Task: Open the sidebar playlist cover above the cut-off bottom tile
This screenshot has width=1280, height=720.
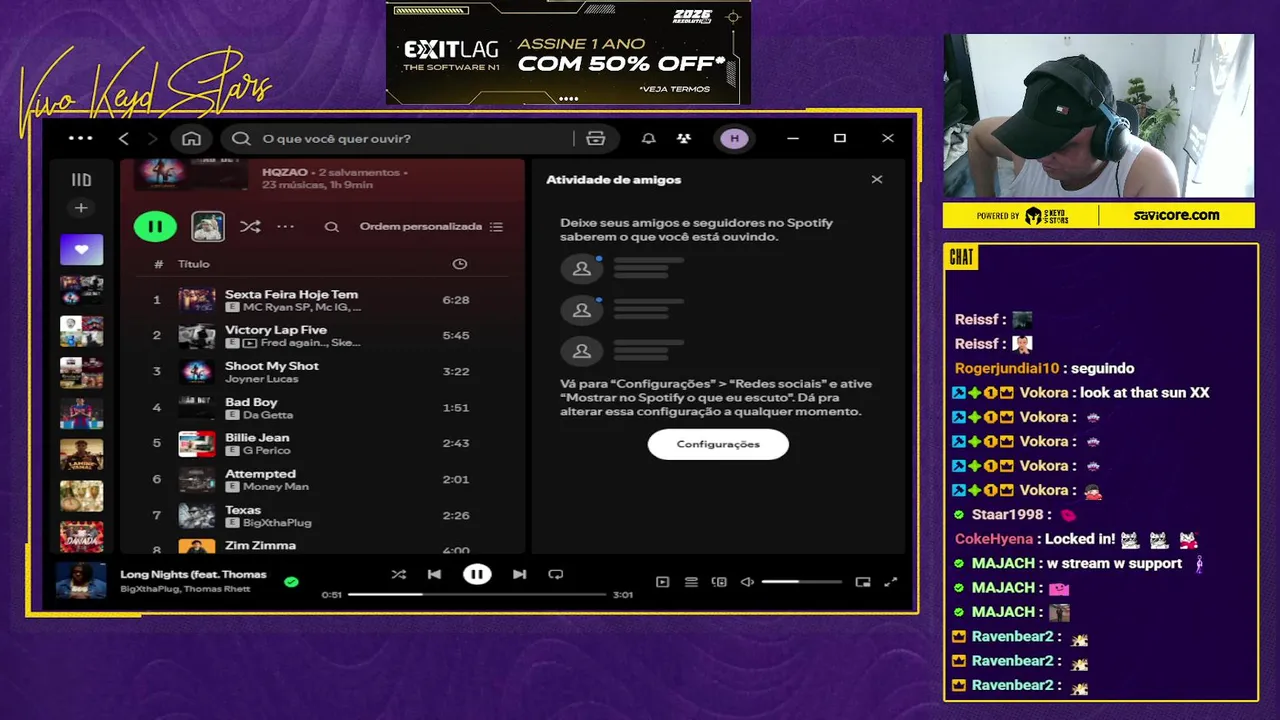Action: (x=81, y=496)
